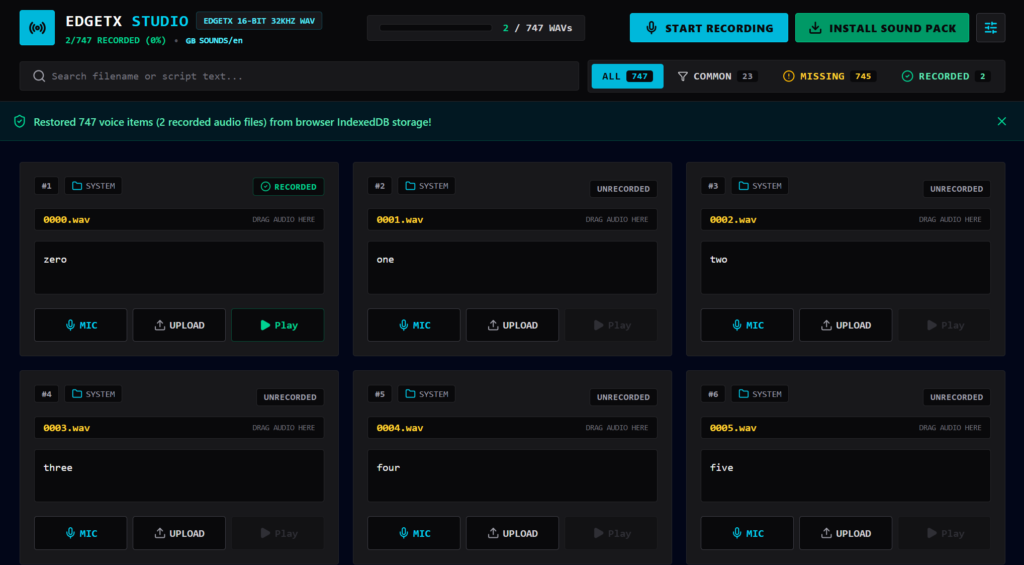Image resolution: width=1024 pixels, height=565 pixels.
Task: Edit the 'three' script text box
Action: [179, 476]
